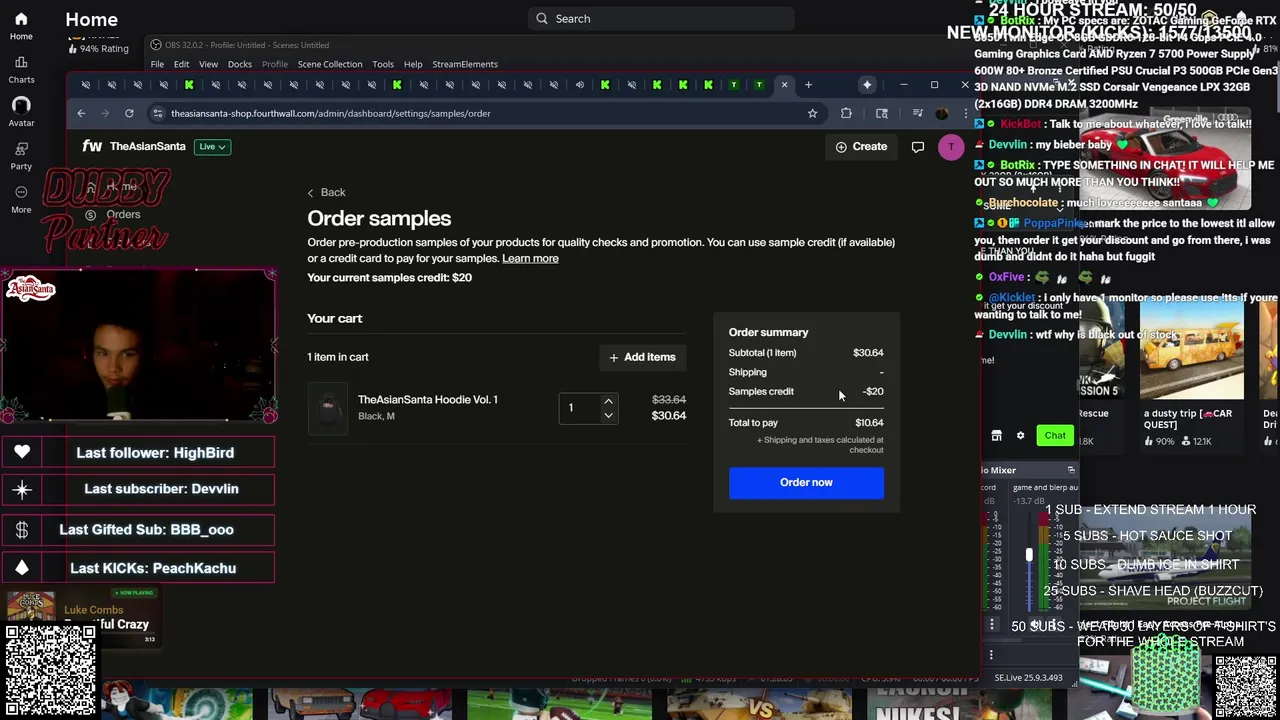Screen dimensions: 1280x720
Task: Go back in the browser
Action: [81, 113]
